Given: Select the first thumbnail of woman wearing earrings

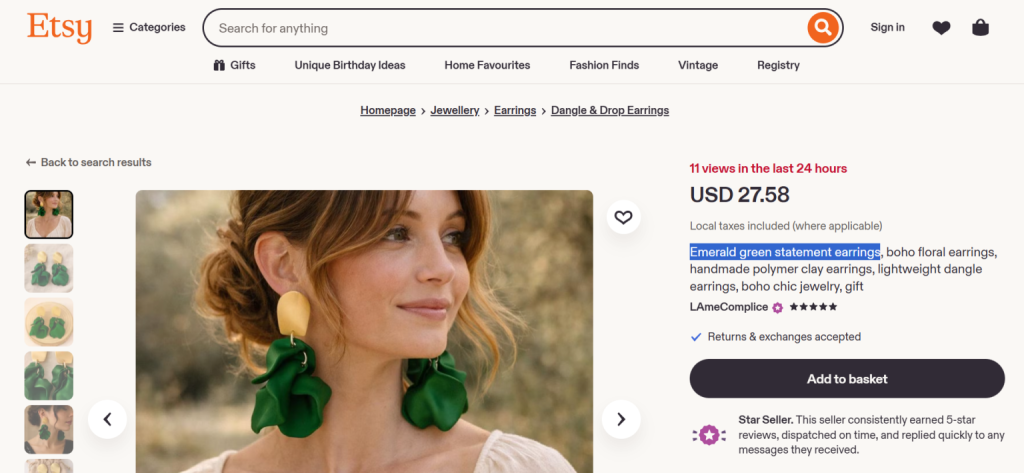Looking at the screenshot, I should tap(49, 214).
